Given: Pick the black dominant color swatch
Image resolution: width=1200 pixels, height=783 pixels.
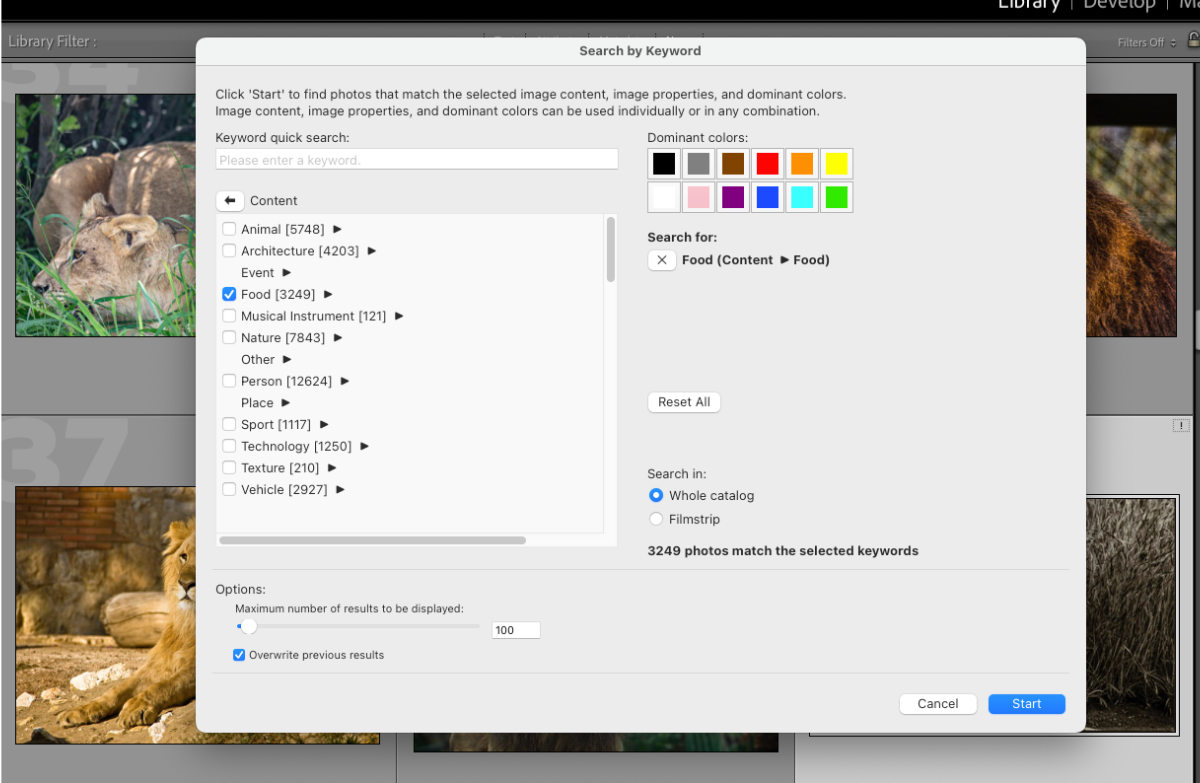Looking at the screenshot, I should tap(664, 164).
